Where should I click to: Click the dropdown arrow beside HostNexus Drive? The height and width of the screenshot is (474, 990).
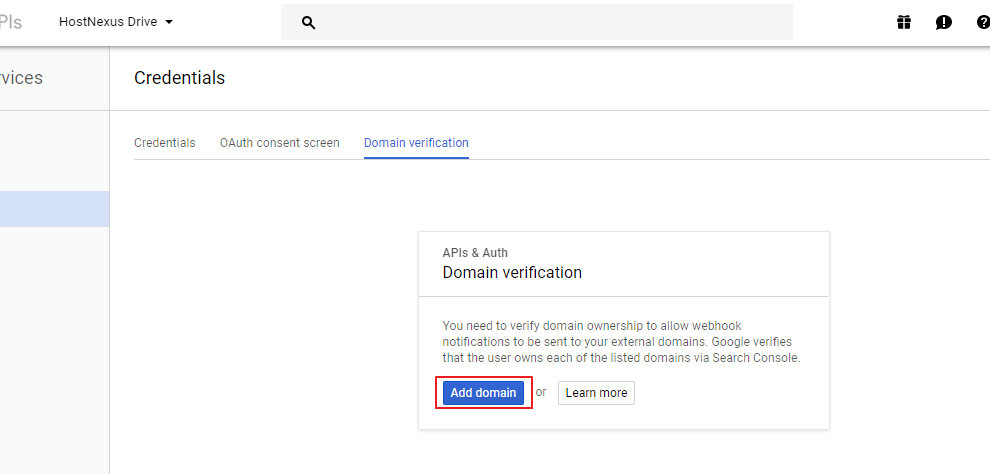click(169, 22)
